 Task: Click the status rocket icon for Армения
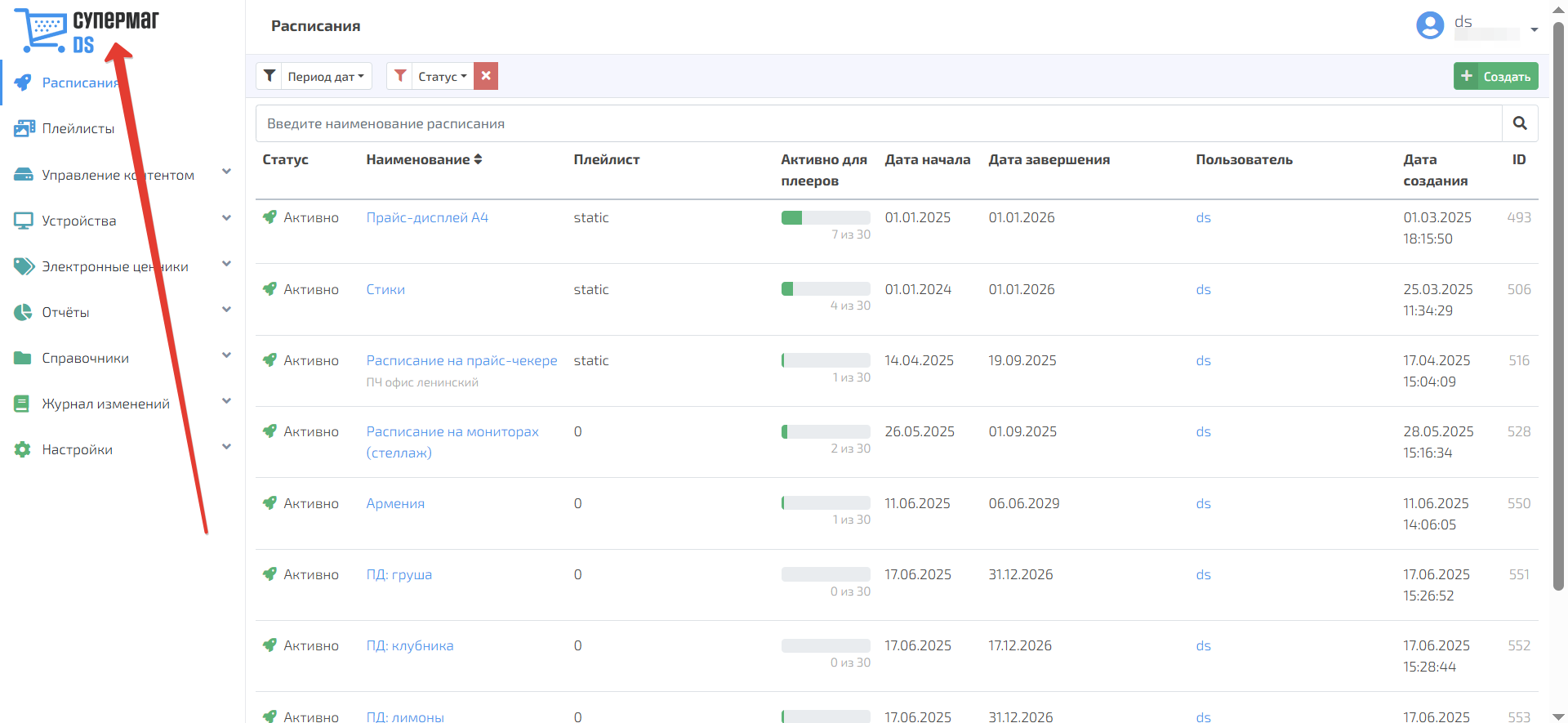[269, 502]
